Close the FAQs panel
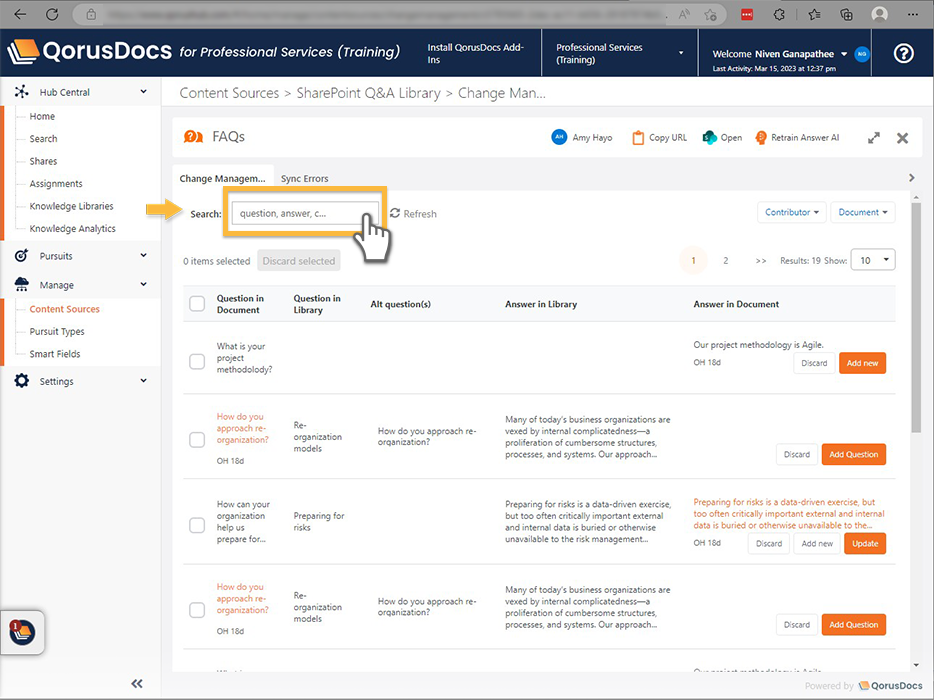 point(902,138)
